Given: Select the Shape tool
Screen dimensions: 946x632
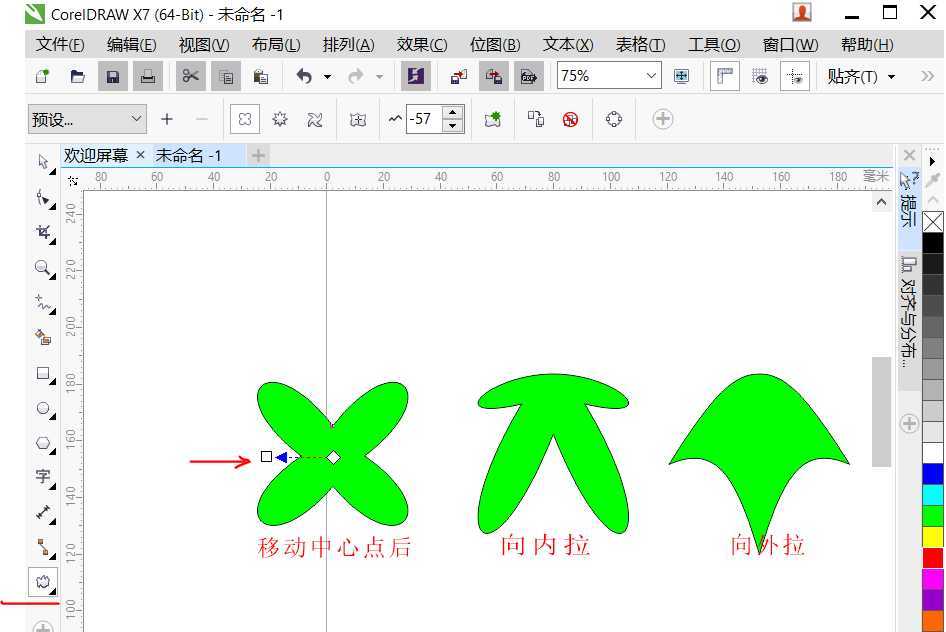Looking at the screenshot, I should [42, 198].
